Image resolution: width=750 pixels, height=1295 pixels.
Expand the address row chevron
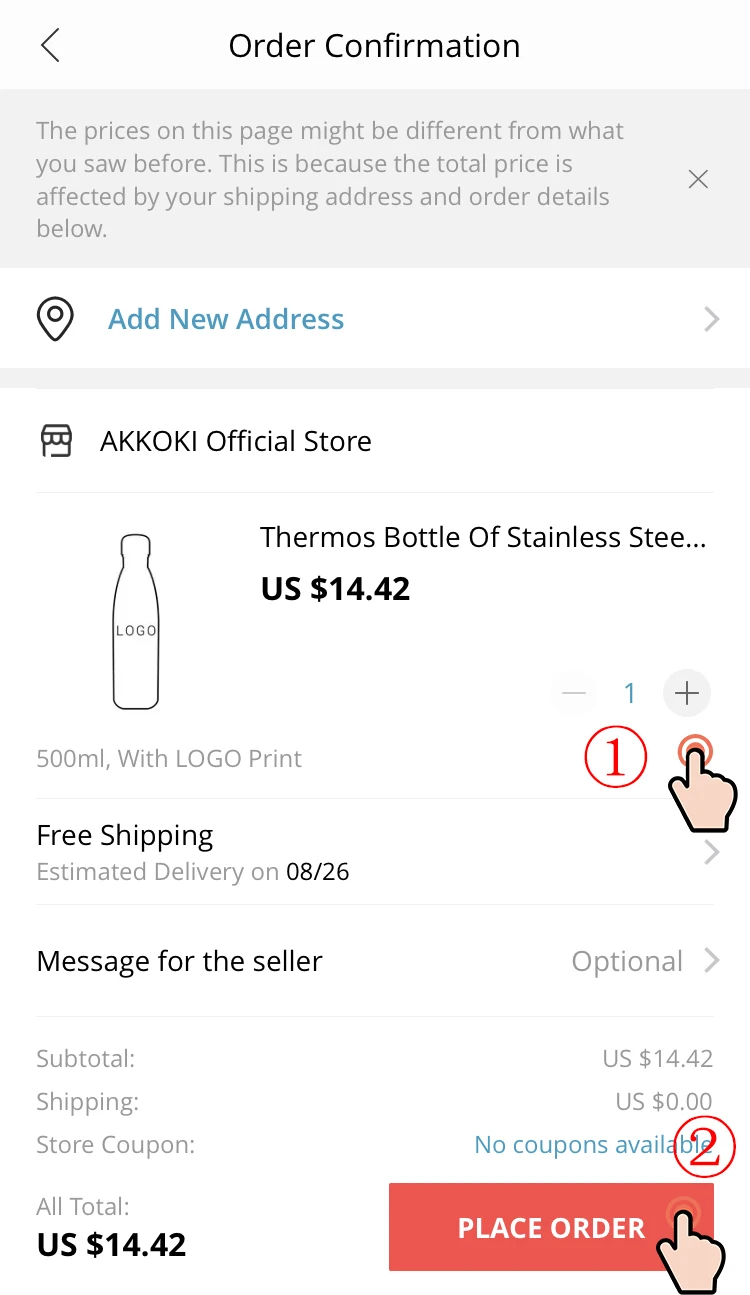[x=711, y=319]
